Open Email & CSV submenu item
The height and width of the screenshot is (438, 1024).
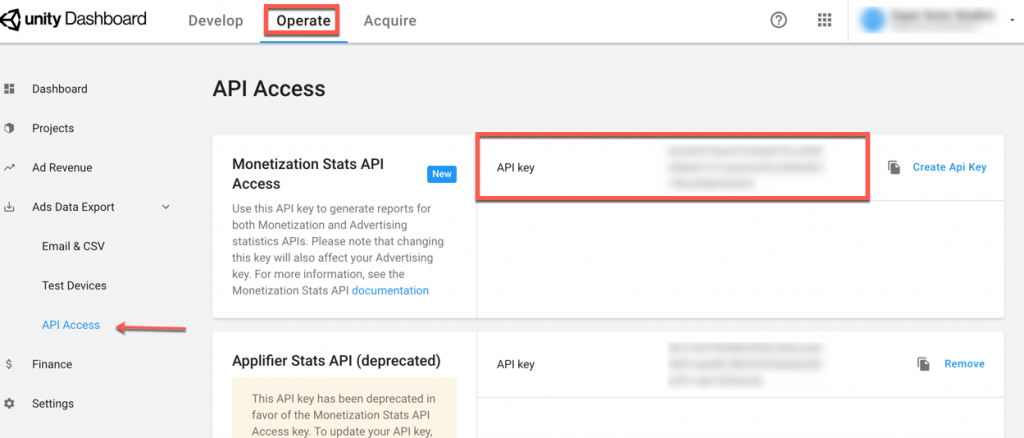(x=73, y=246)
